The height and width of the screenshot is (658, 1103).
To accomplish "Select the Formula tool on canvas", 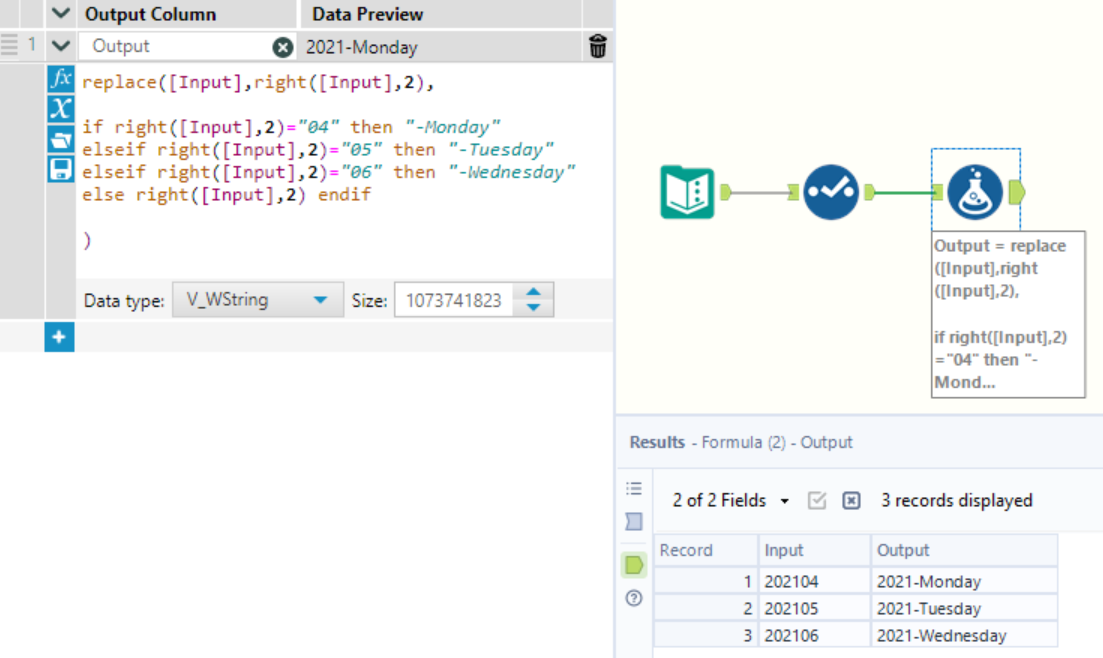I will pyautogui.click(x=975, y=191).
